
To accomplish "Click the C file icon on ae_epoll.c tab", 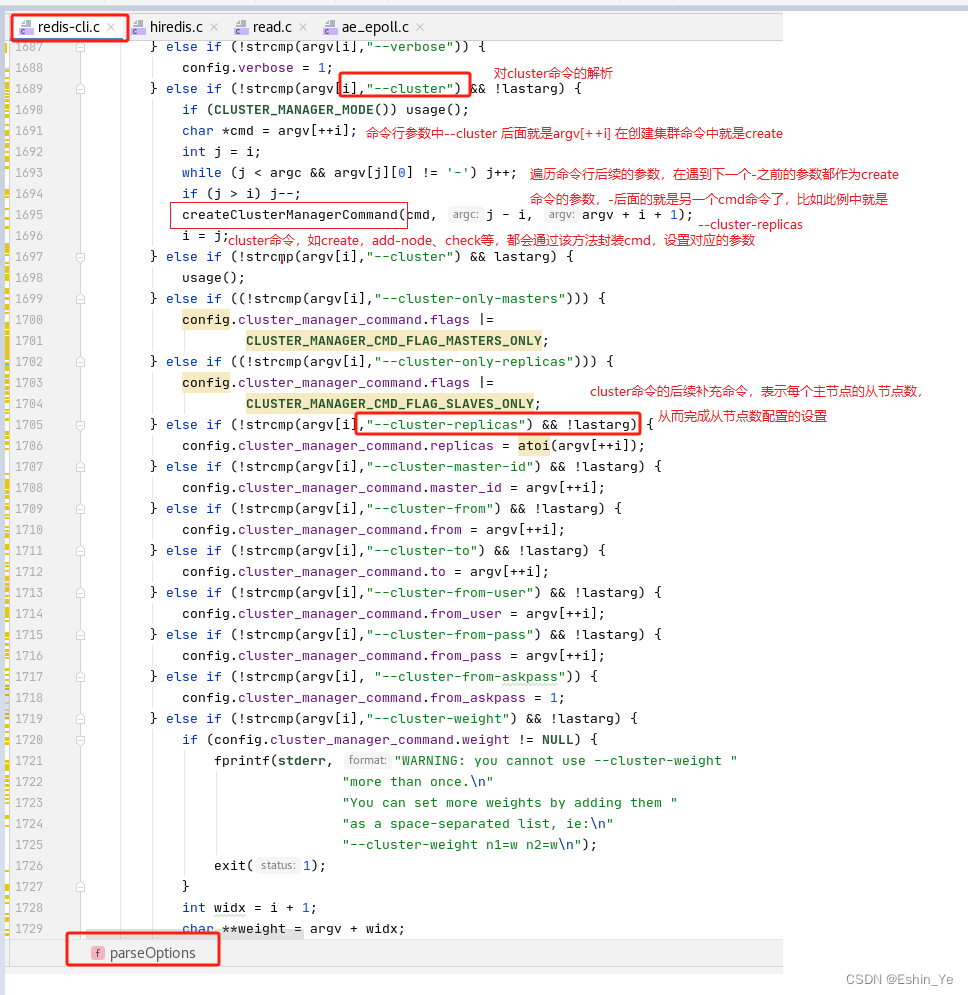I will click(x=330, y=27).
